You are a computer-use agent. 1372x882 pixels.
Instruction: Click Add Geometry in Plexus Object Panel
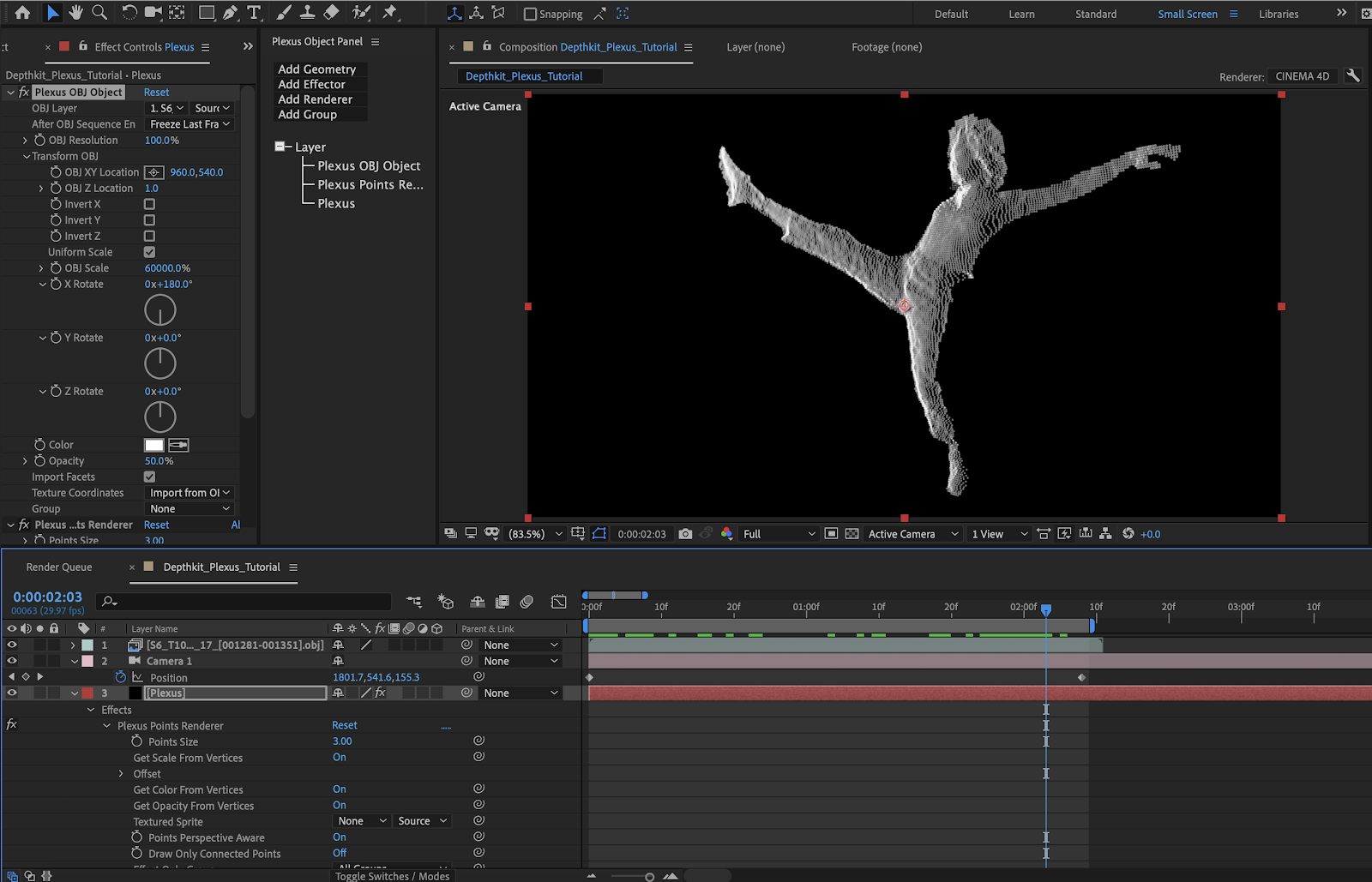tap(316, 69)
